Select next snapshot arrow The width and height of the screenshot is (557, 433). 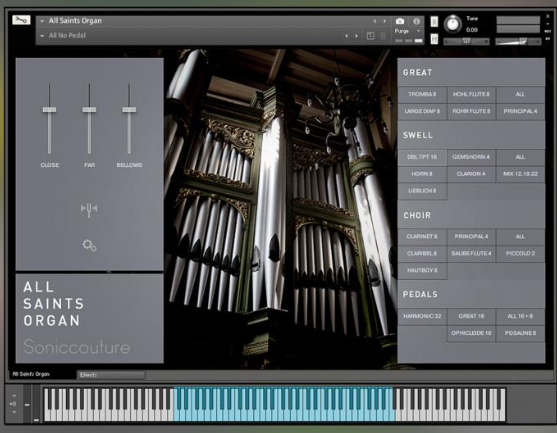(x=356, y=36)
